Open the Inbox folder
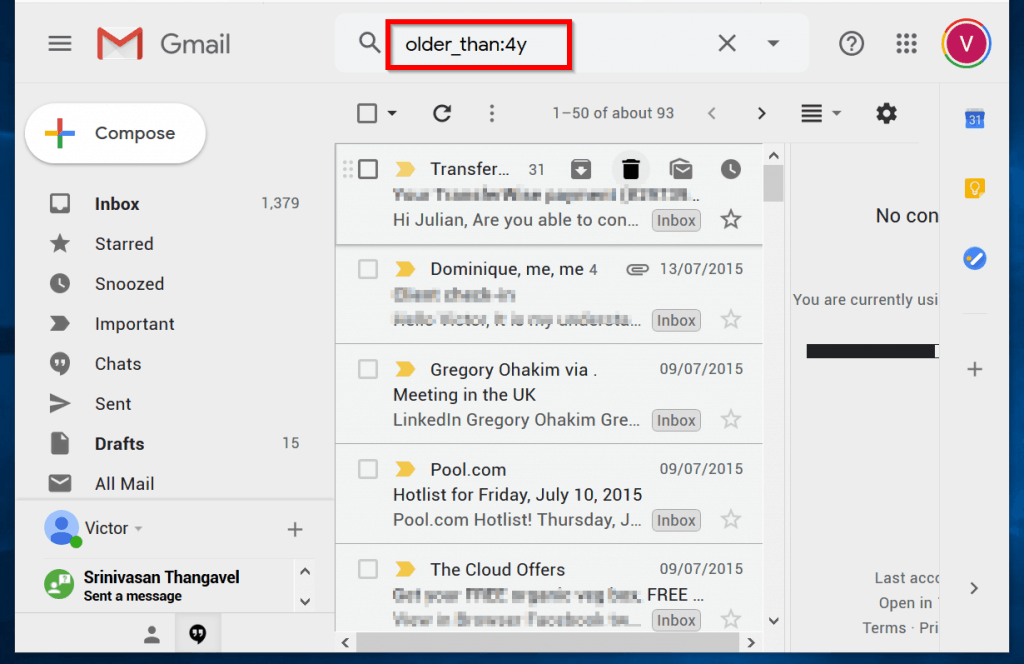Image resolution: width=1024 pixels, height=664 pixels. [x=117, y=204]
